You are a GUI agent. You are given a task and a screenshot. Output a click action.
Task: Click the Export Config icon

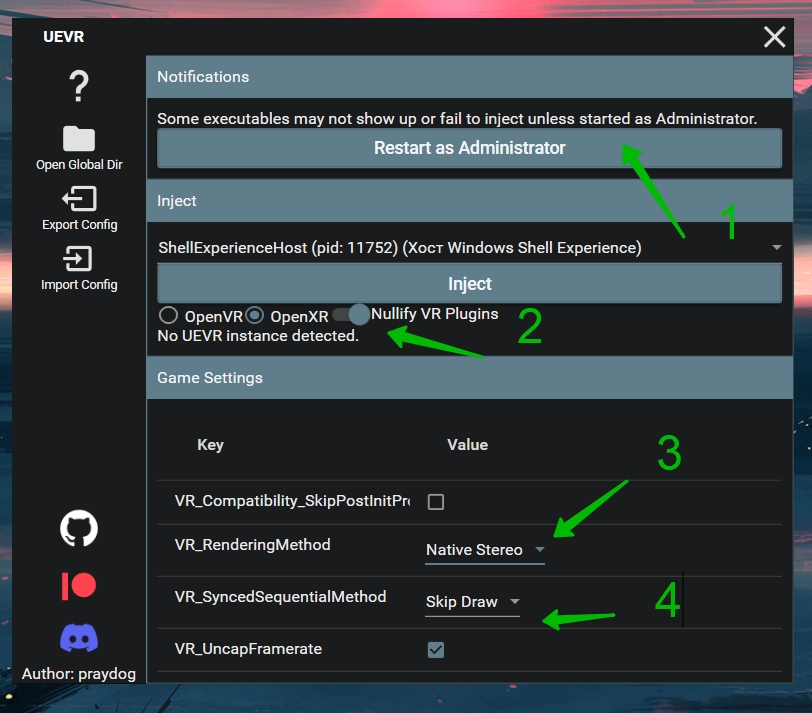coord(79,199)
